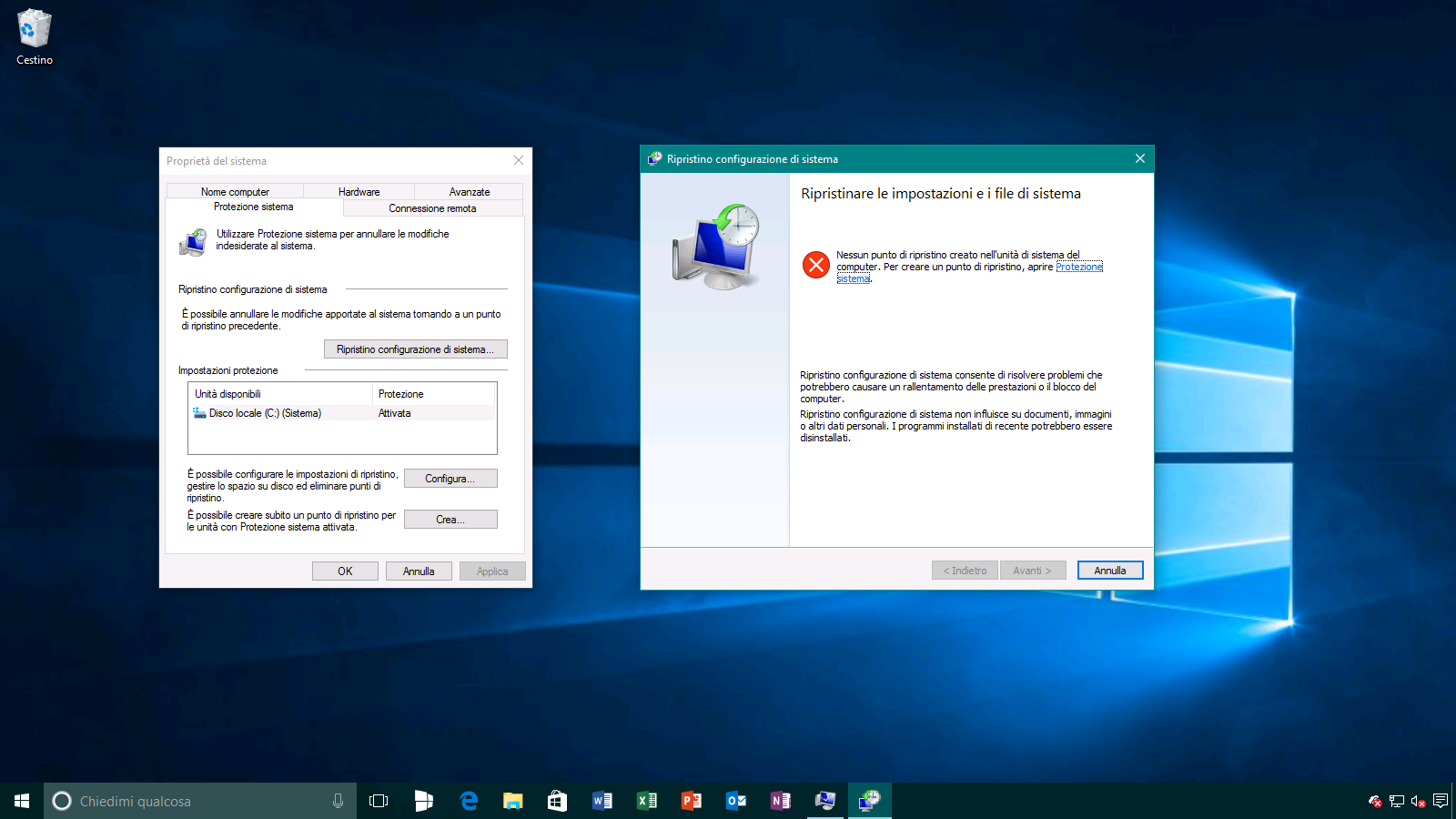Open File Explorer from the taskbar
Screen dimensions: 1456x819
pos(513,801)
